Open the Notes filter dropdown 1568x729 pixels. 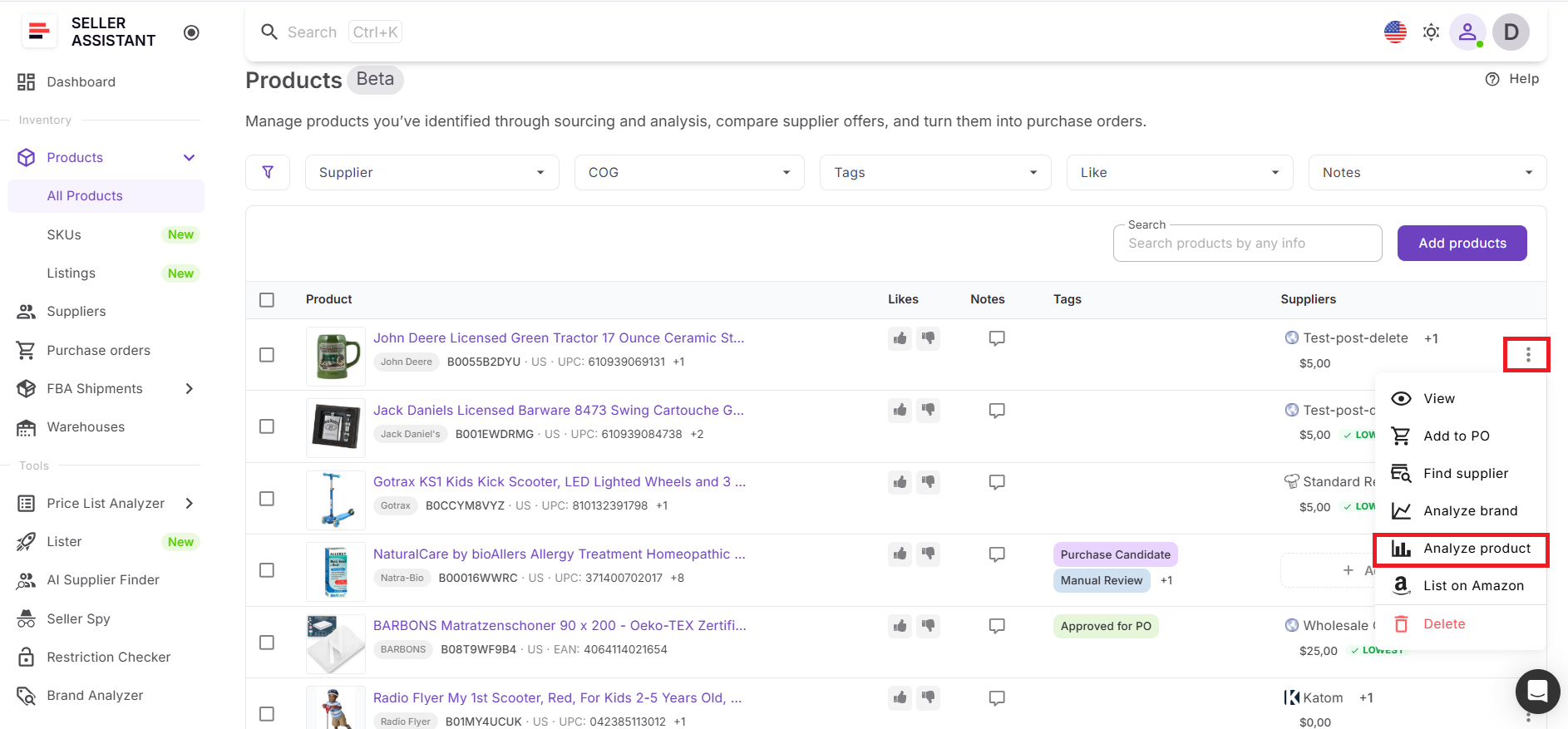[1427, 172]
